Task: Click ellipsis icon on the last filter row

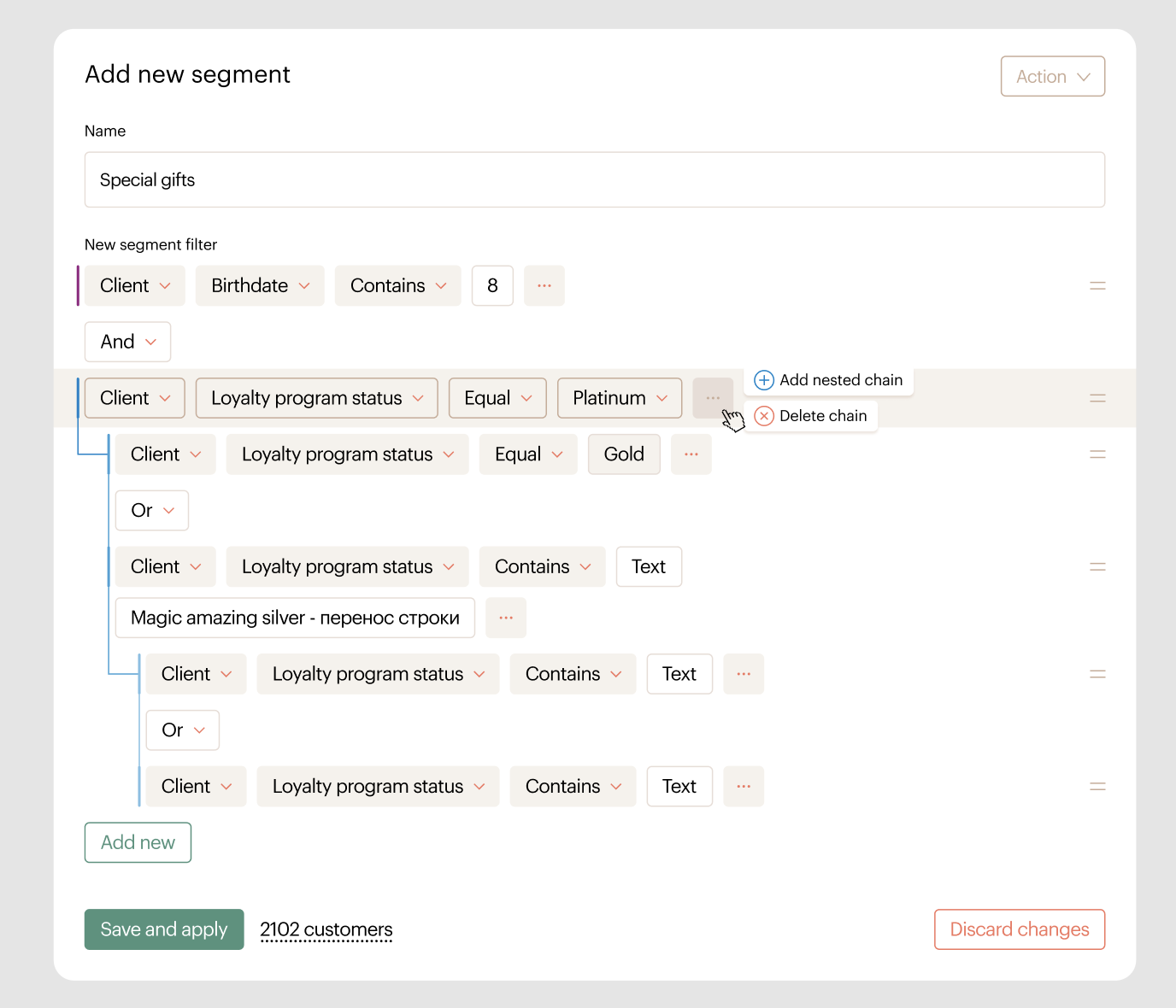Action: (743, 786)
